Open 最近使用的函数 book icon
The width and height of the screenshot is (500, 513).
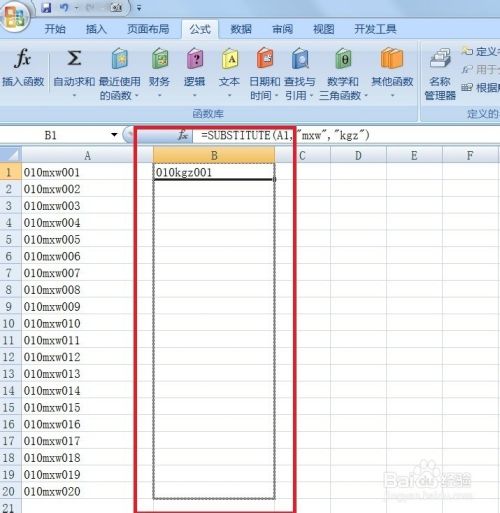[x=120, y=58]
